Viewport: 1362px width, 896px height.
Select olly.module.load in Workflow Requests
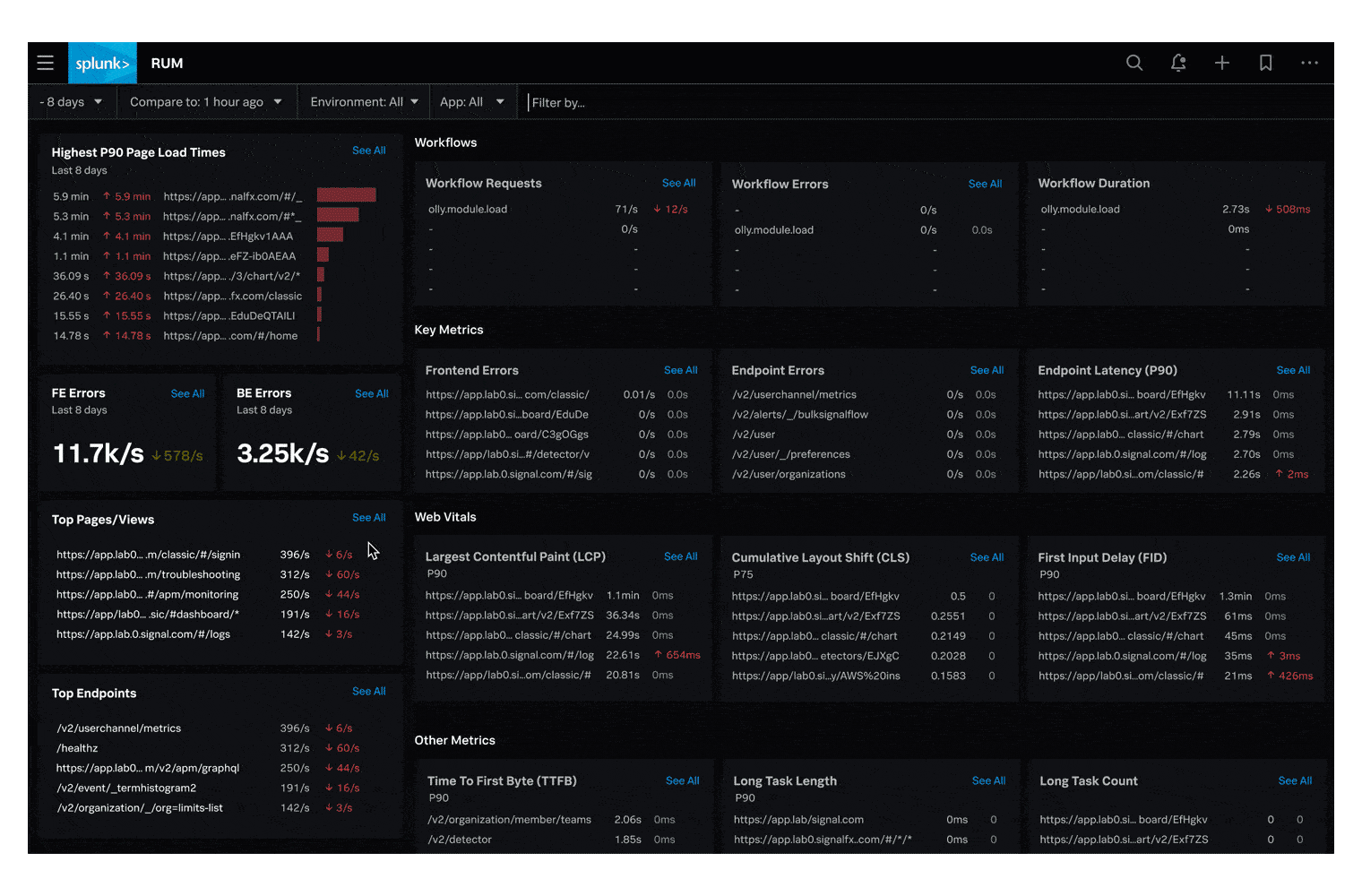(468, 210)
